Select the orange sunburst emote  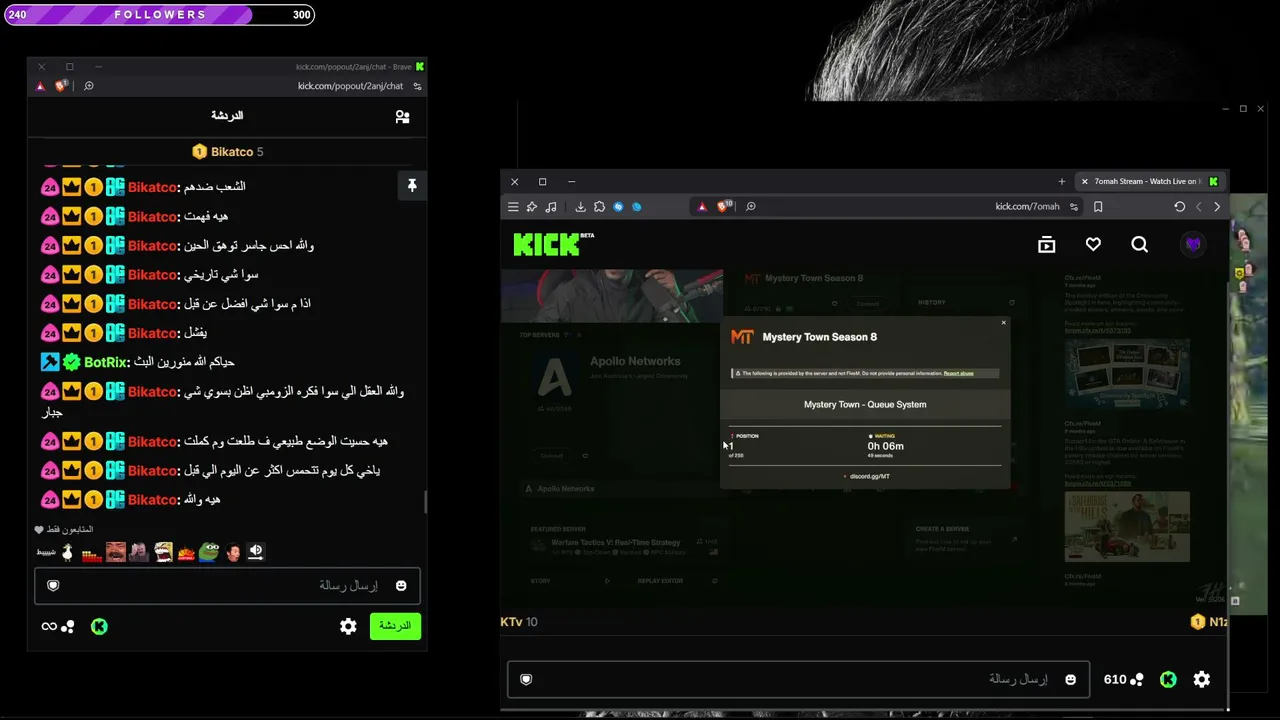[186, 551]
